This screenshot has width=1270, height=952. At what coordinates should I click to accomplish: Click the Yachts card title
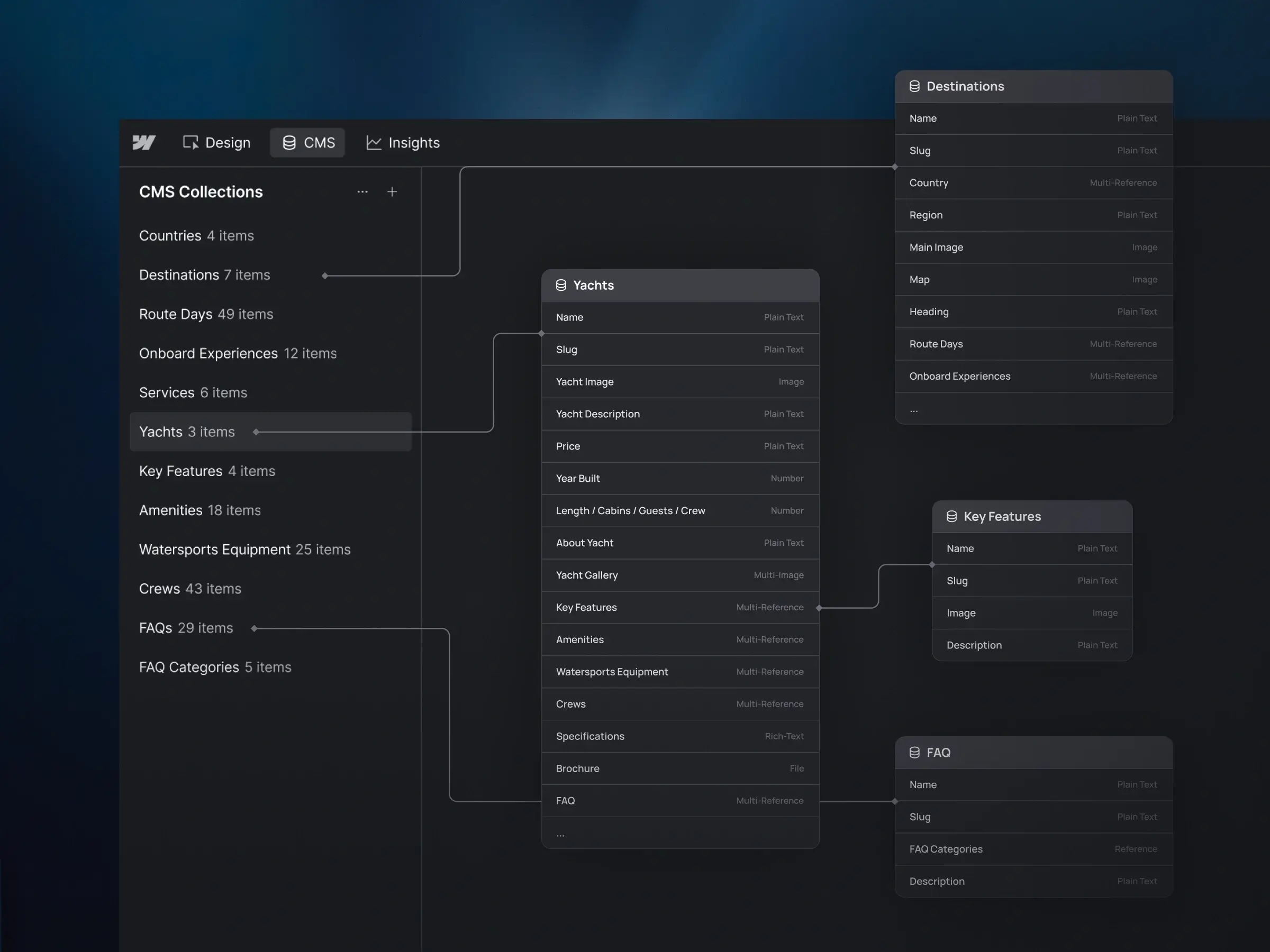593,285
